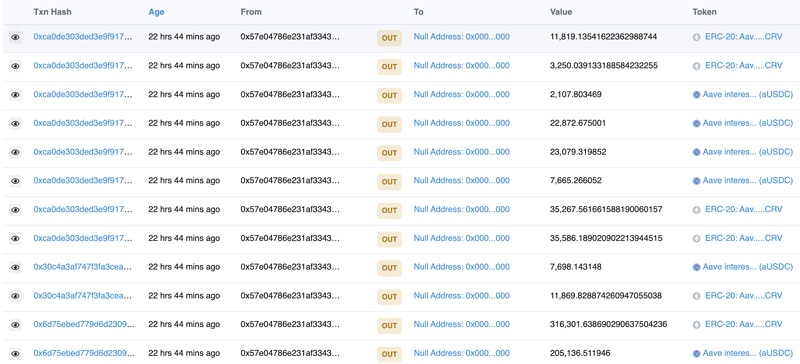This screenshot has height=364, width=800.
Task: Click OUT badge on 11,869.828 row
Action: 389,297
